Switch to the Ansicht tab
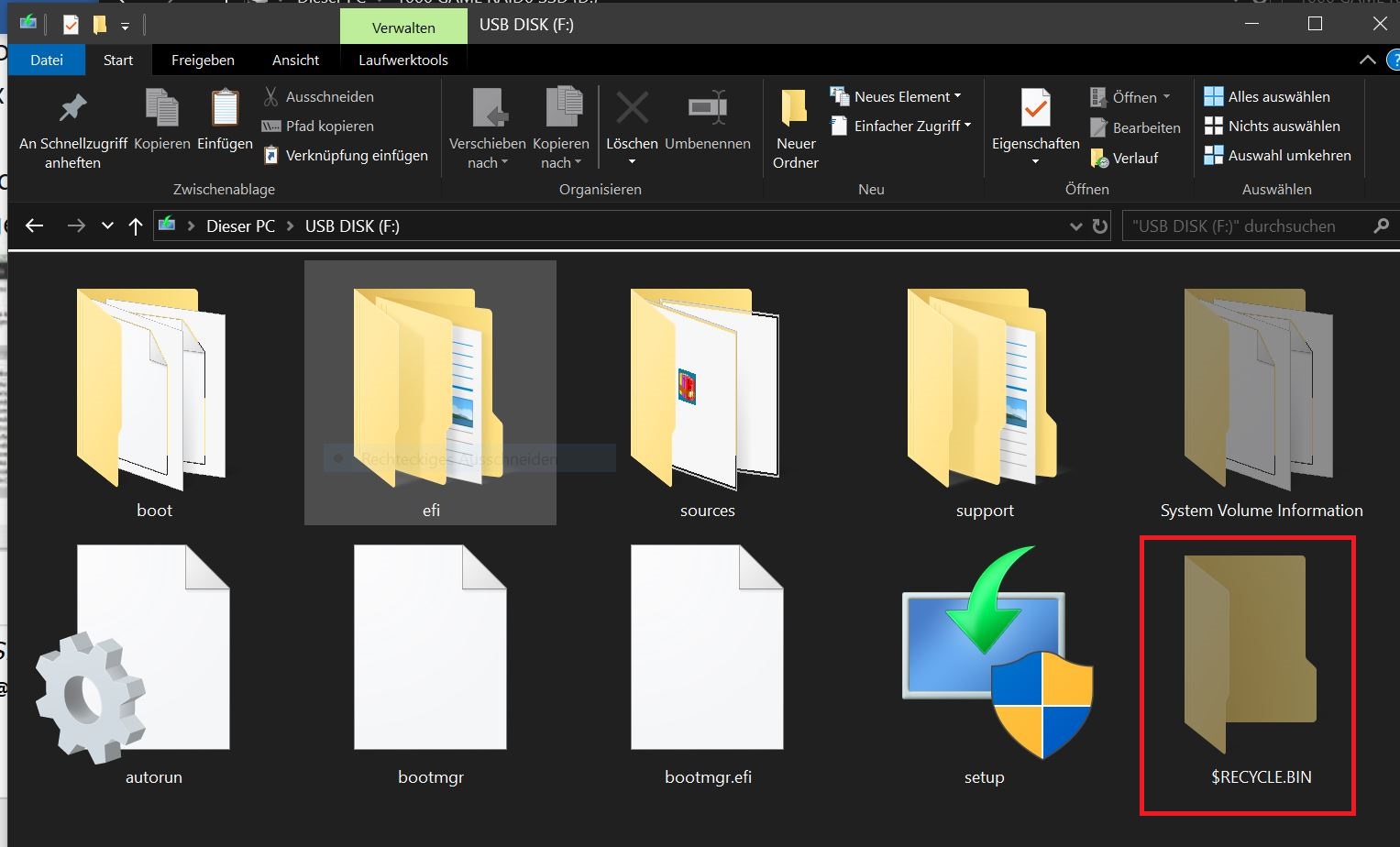1400x847 pixels. click(x=295, y=60)
